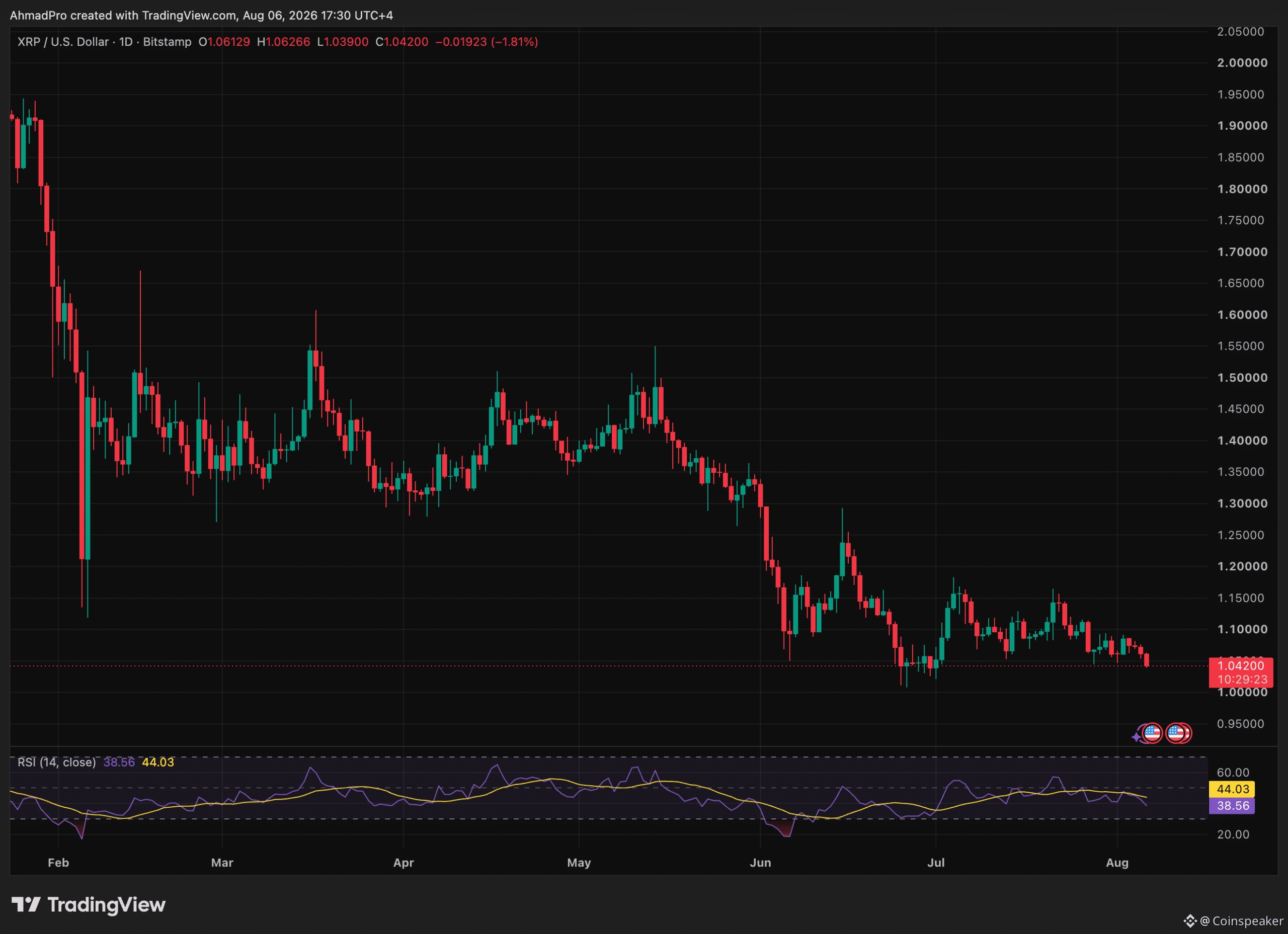
Task: Click the "1.20000" price axis label
Action: pos(1242,566)
